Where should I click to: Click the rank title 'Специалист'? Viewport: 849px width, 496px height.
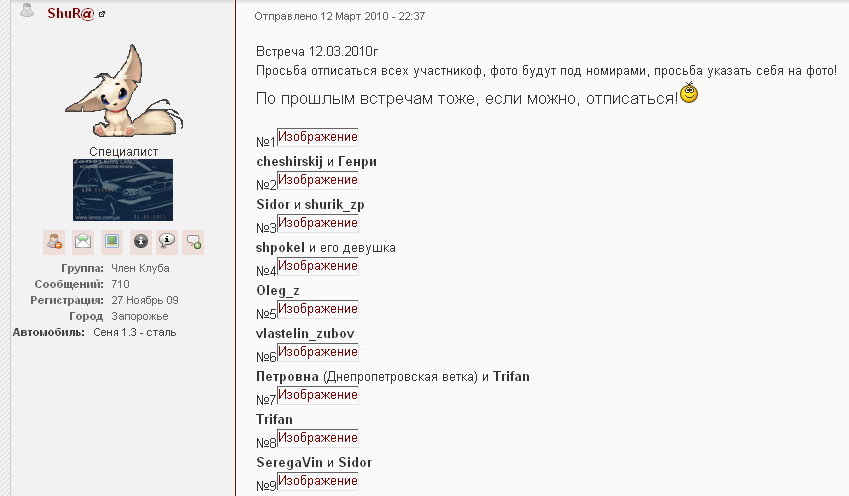point(123,152)
